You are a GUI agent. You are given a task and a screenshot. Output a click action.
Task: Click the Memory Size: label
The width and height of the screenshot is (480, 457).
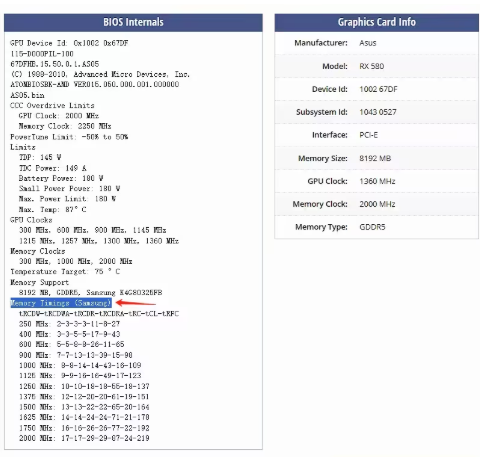[323, 158]
